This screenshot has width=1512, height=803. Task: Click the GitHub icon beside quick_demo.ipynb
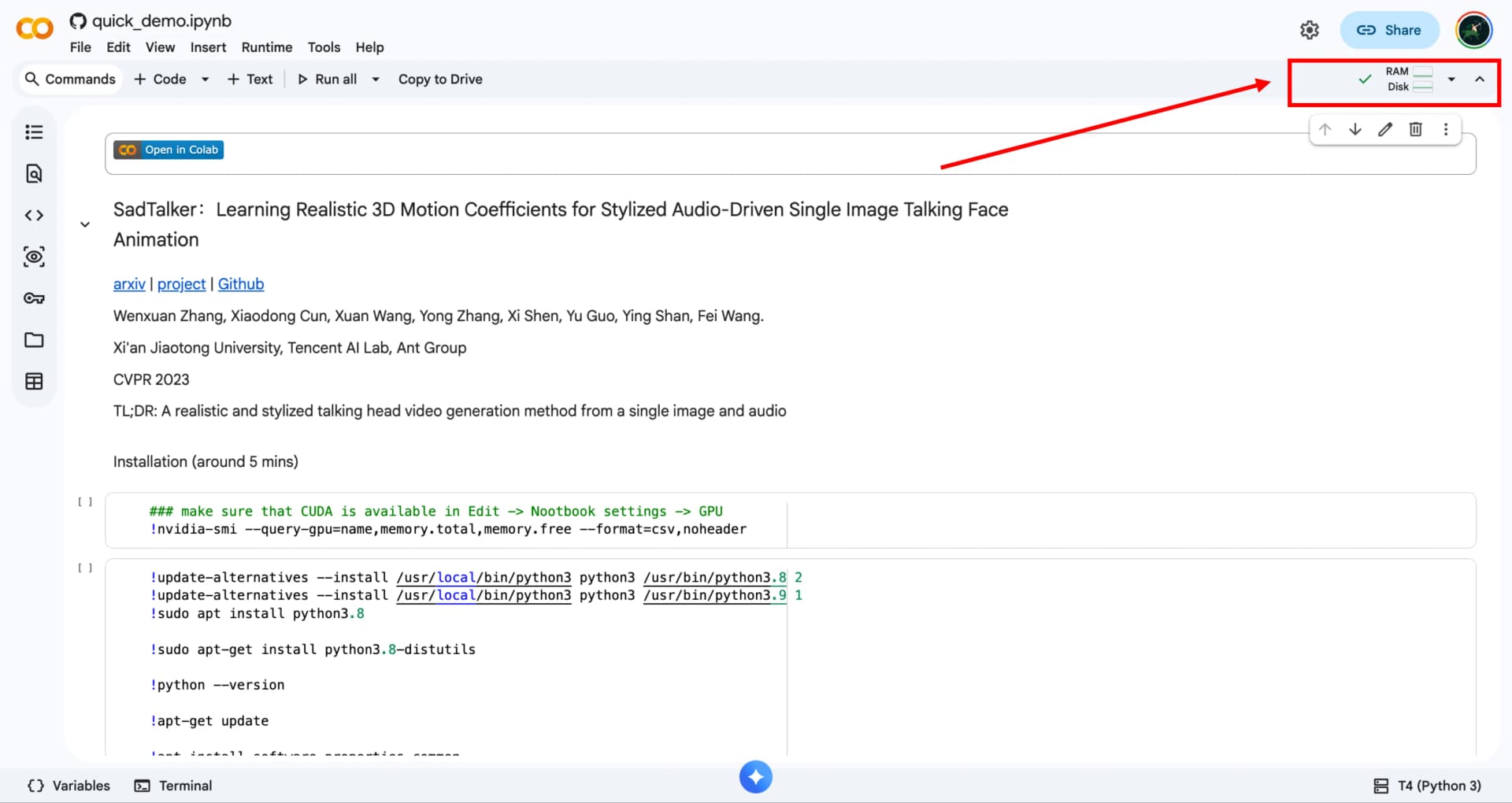[x=78, y=21]
